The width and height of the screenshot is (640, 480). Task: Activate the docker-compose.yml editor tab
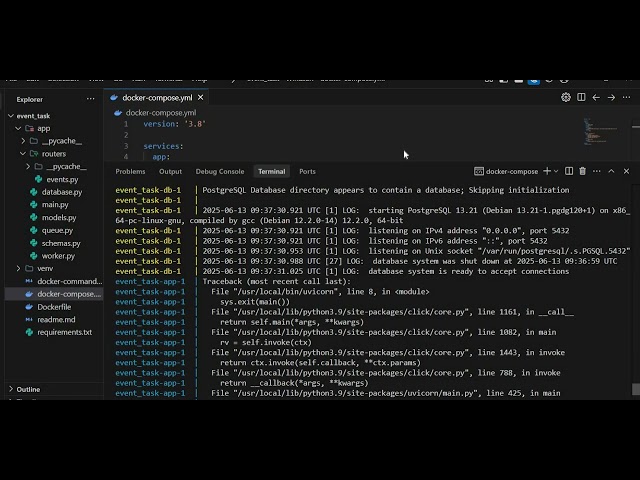point(157,98)
